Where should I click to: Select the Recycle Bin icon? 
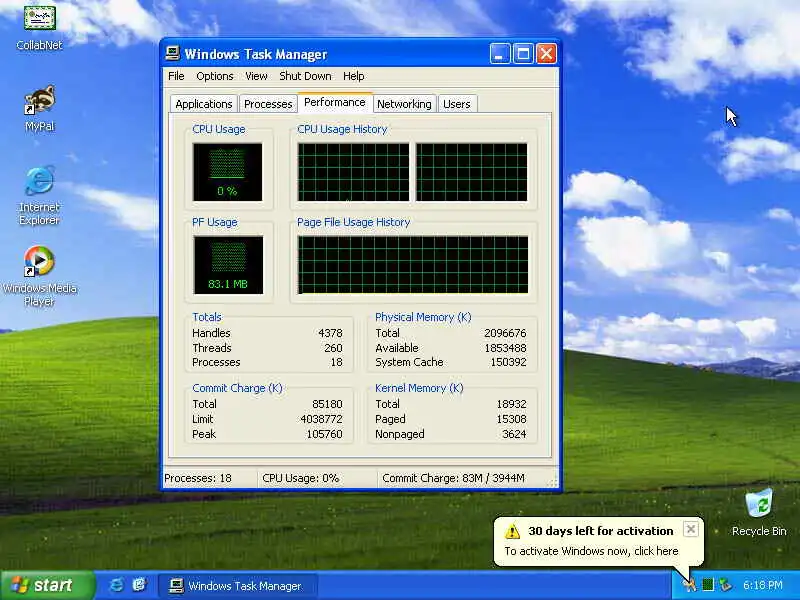759,512
